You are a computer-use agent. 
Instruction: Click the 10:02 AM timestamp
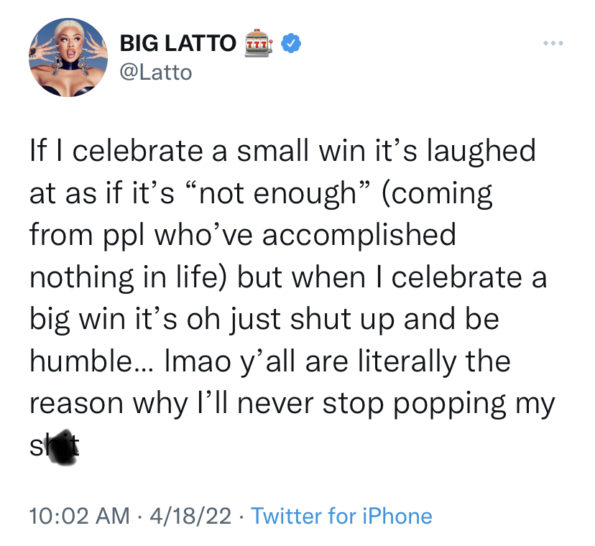pos(79,516)
